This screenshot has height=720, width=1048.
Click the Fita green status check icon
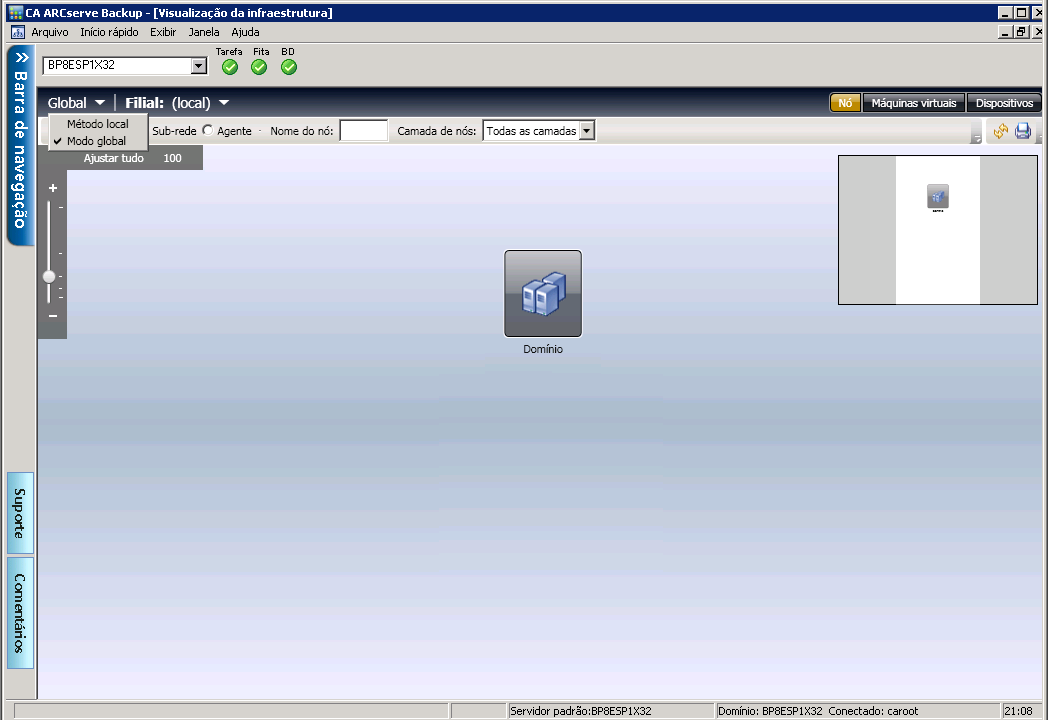(x=259, y=67)
